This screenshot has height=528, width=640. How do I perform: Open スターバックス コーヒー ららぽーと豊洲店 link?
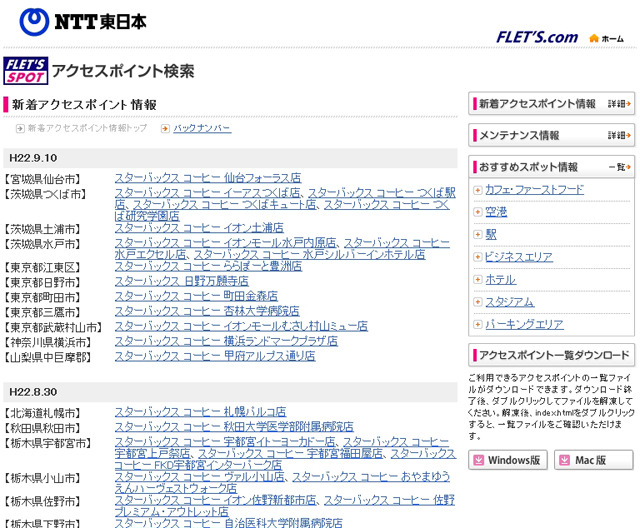[x=208, y=266]
